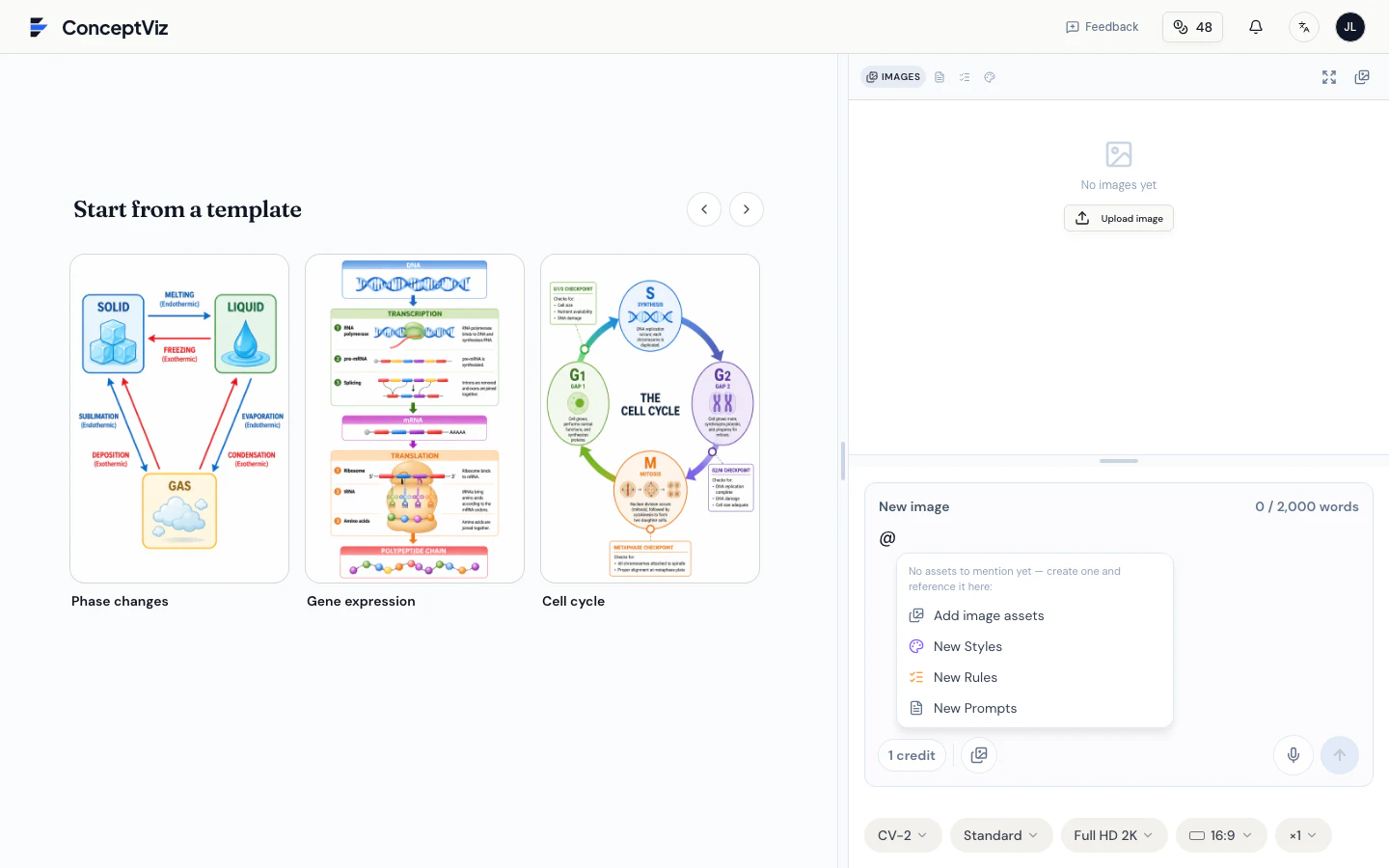Open the Standard quality dropdown
Viewport: 1389px width, 868px height.
coord(1001,835)
